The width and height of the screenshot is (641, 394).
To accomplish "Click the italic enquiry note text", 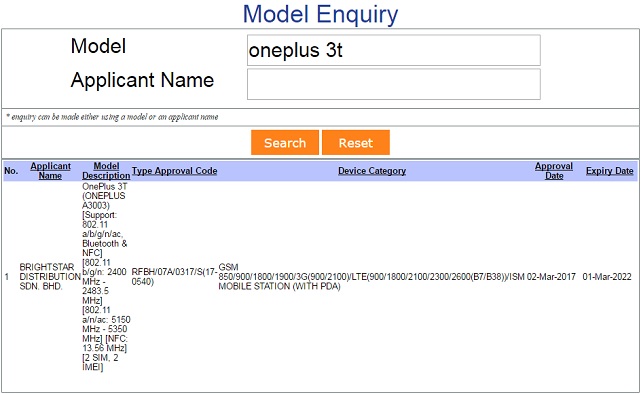I will click(x=112, y=117).
